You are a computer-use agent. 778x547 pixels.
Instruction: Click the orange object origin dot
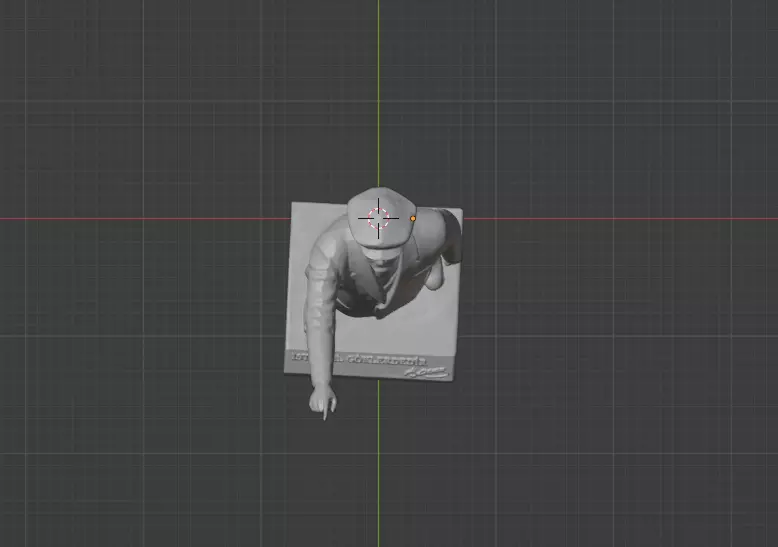tap(413, 218)
